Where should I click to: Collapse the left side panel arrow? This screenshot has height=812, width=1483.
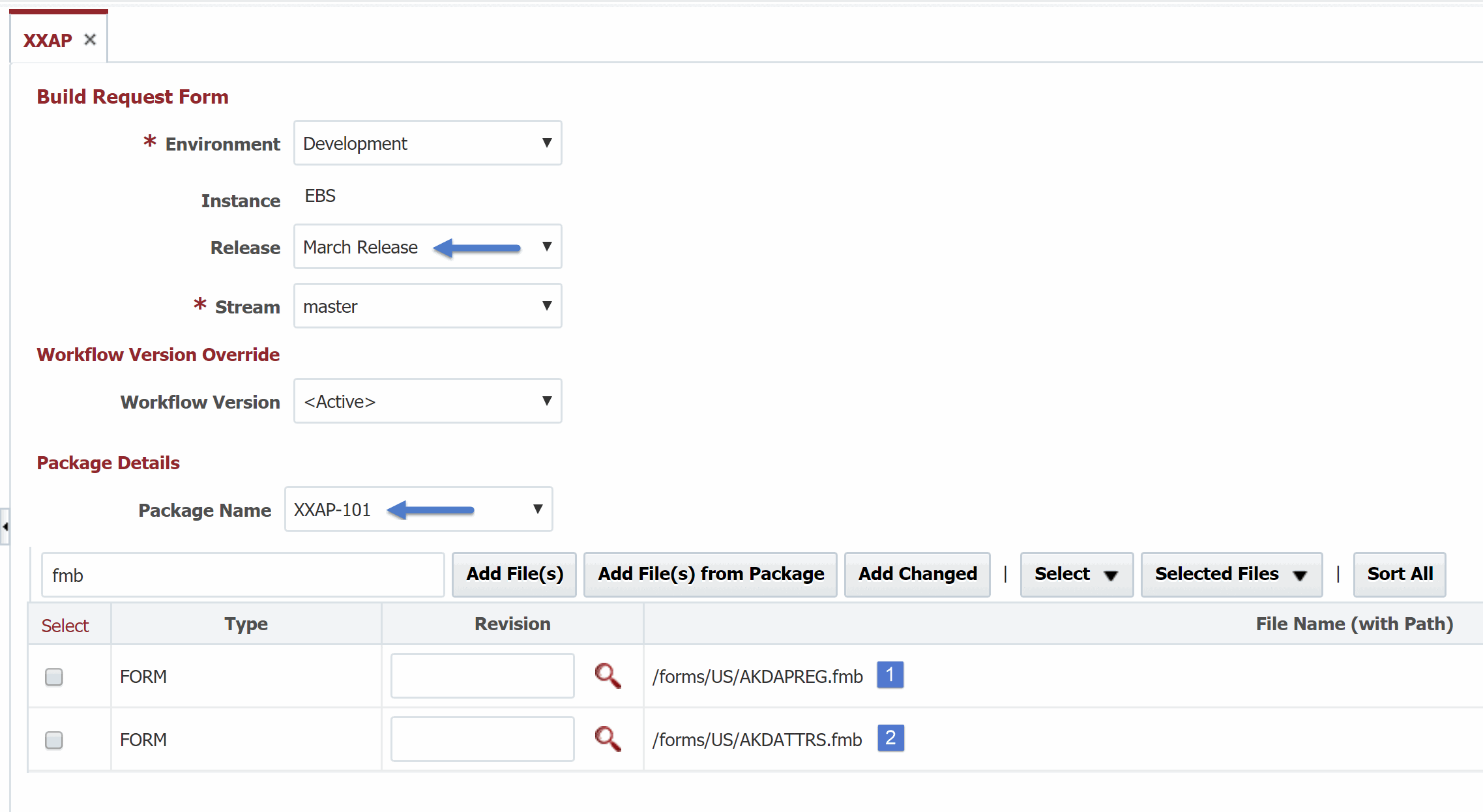tap(5, 526)
